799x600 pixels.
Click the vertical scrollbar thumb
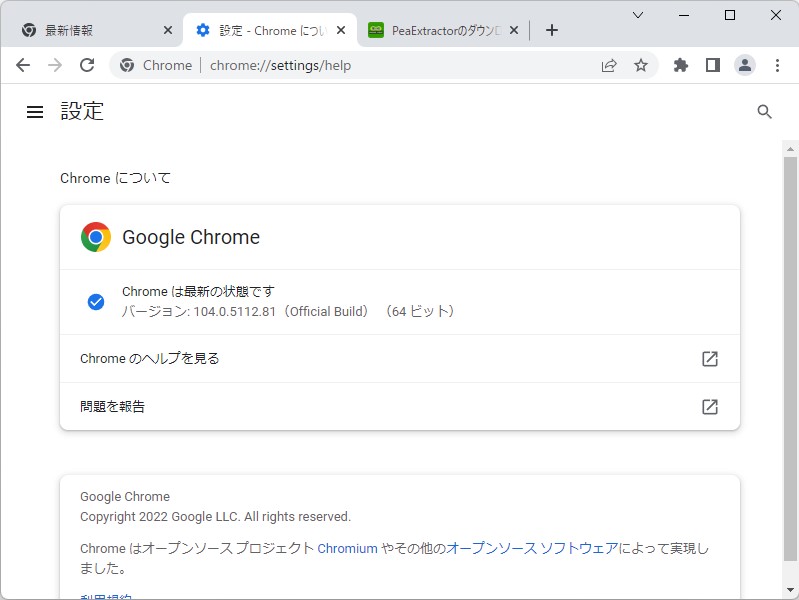(x=790, y=359)
